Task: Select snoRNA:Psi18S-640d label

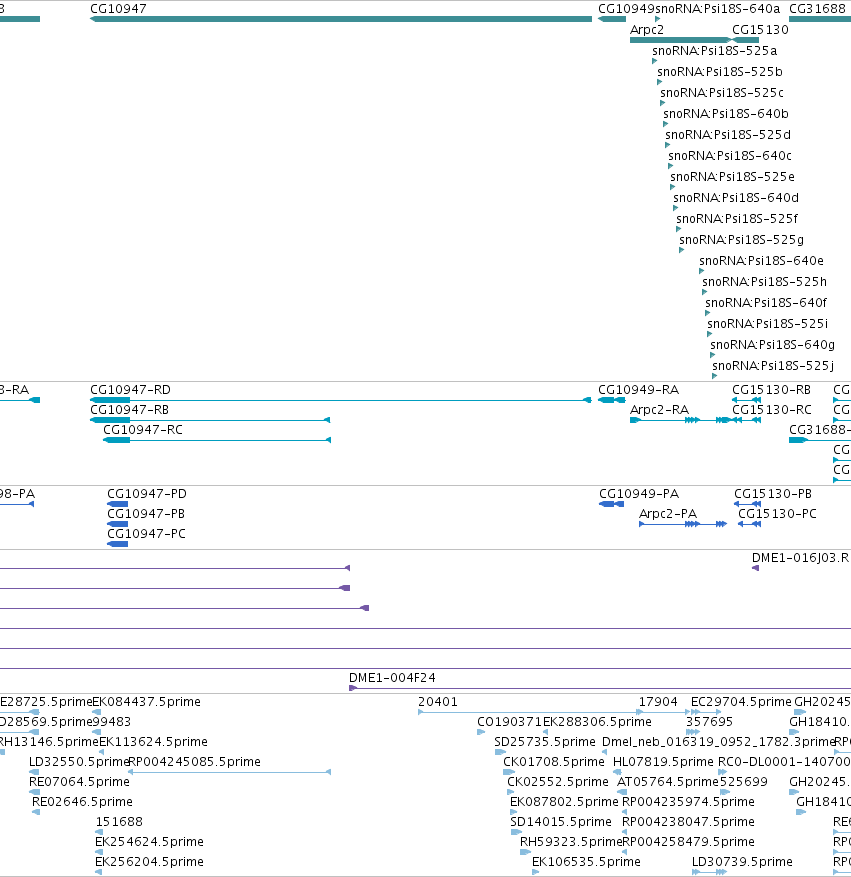Action: pos(736,197)
